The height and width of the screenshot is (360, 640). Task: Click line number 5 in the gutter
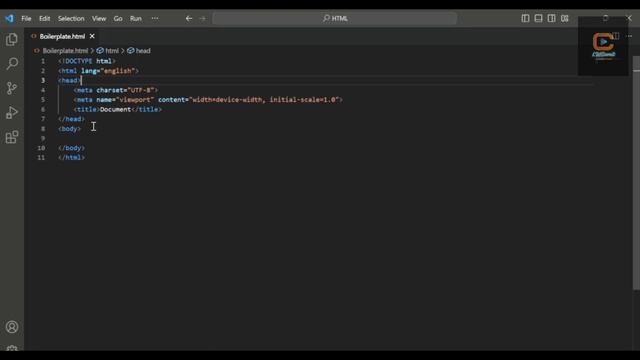pyautogui.click(x=43, y=100)
